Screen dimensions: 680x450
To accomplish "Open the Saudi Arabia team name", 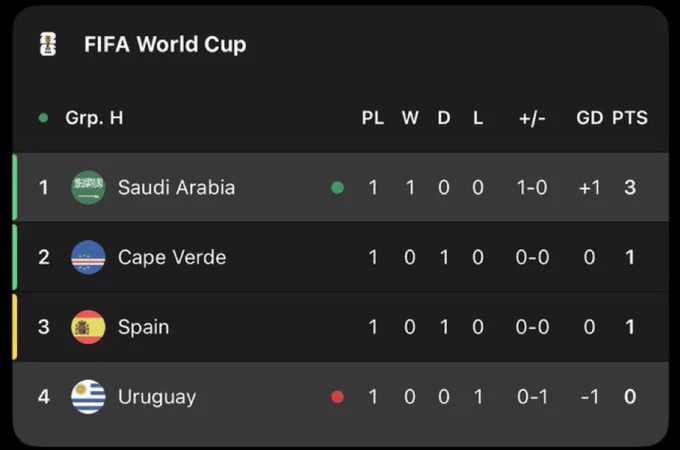I will point(177,188).
